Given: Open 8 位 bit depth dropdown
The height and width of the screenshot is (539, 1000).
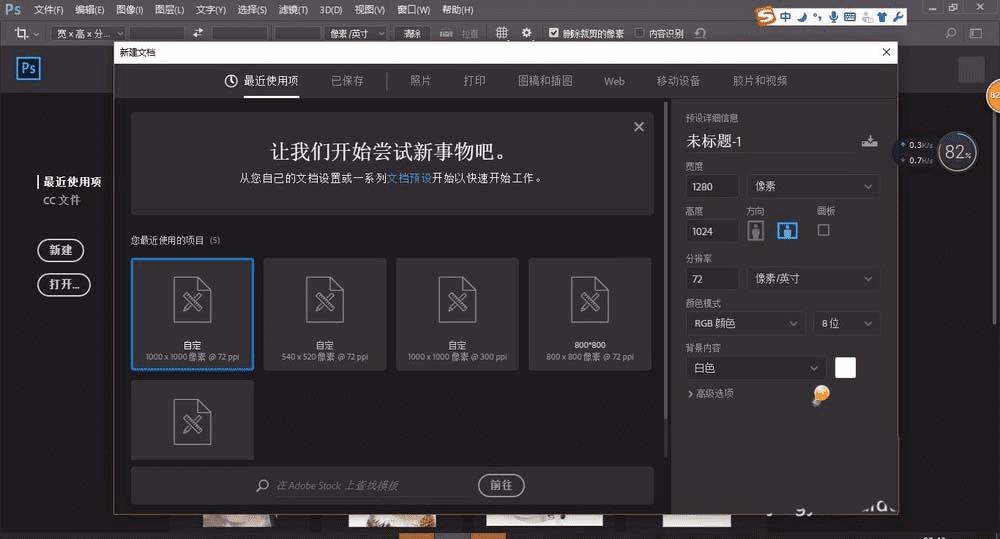Looking at the screenshot, I should click(x=846, y=323).
